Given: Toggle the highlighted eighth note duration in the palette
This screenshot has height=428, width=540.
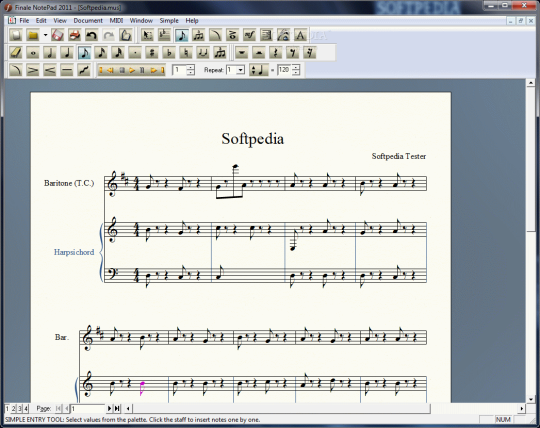Looking at the screenshot, I should 84,53.
